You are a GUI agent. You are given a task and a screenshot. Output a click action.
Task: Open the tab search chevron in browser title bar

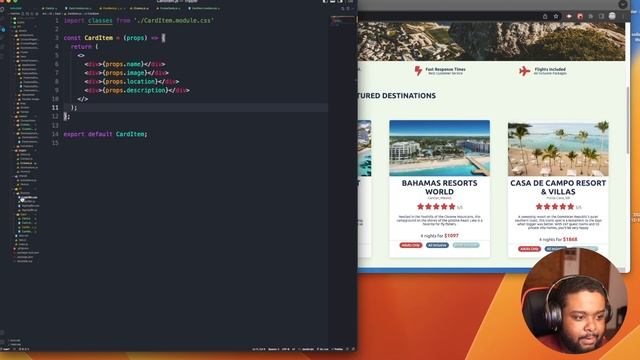click(x=623, y=4)
